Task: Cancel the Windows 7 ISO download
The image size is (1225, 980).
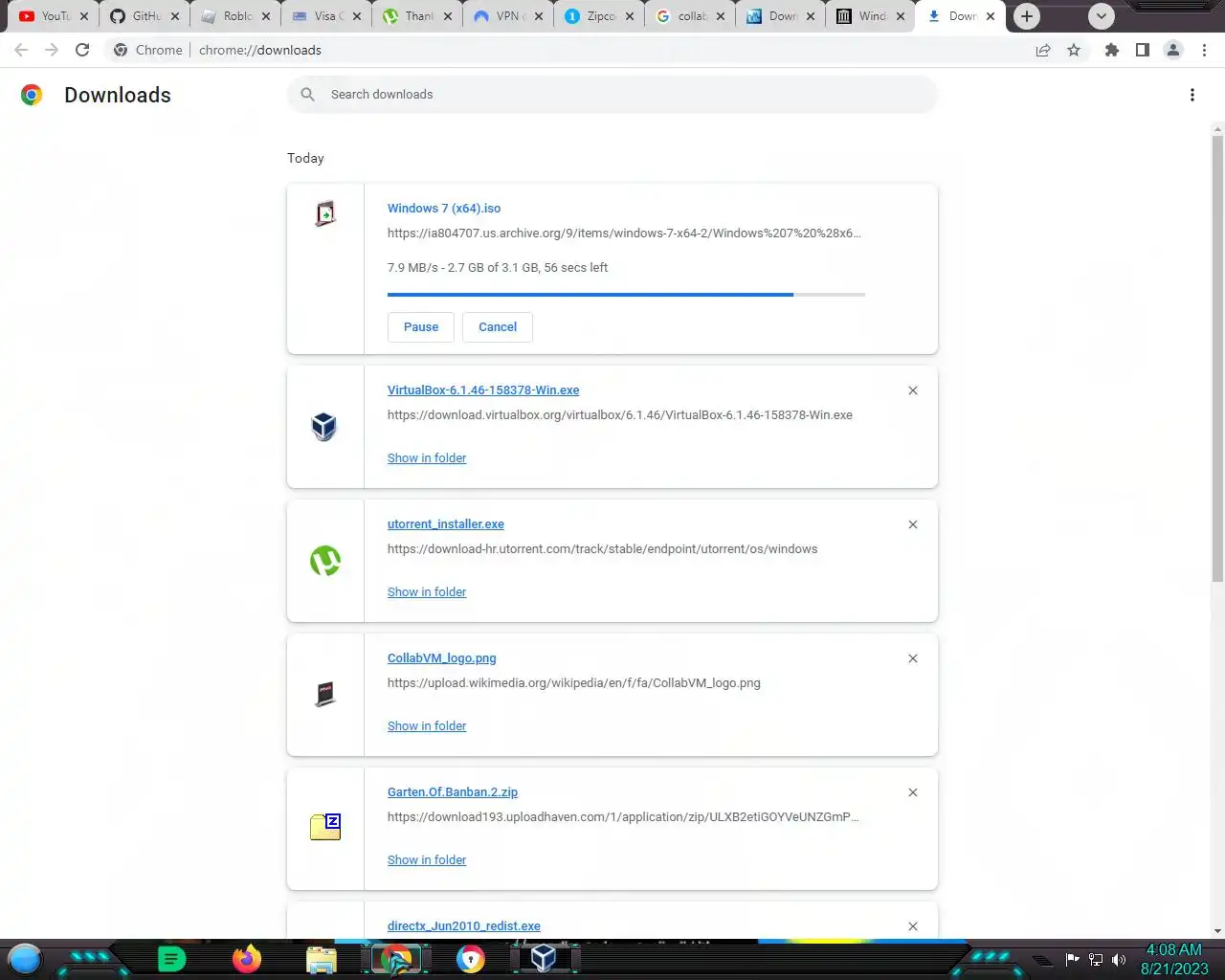Action: coord(498,327)
